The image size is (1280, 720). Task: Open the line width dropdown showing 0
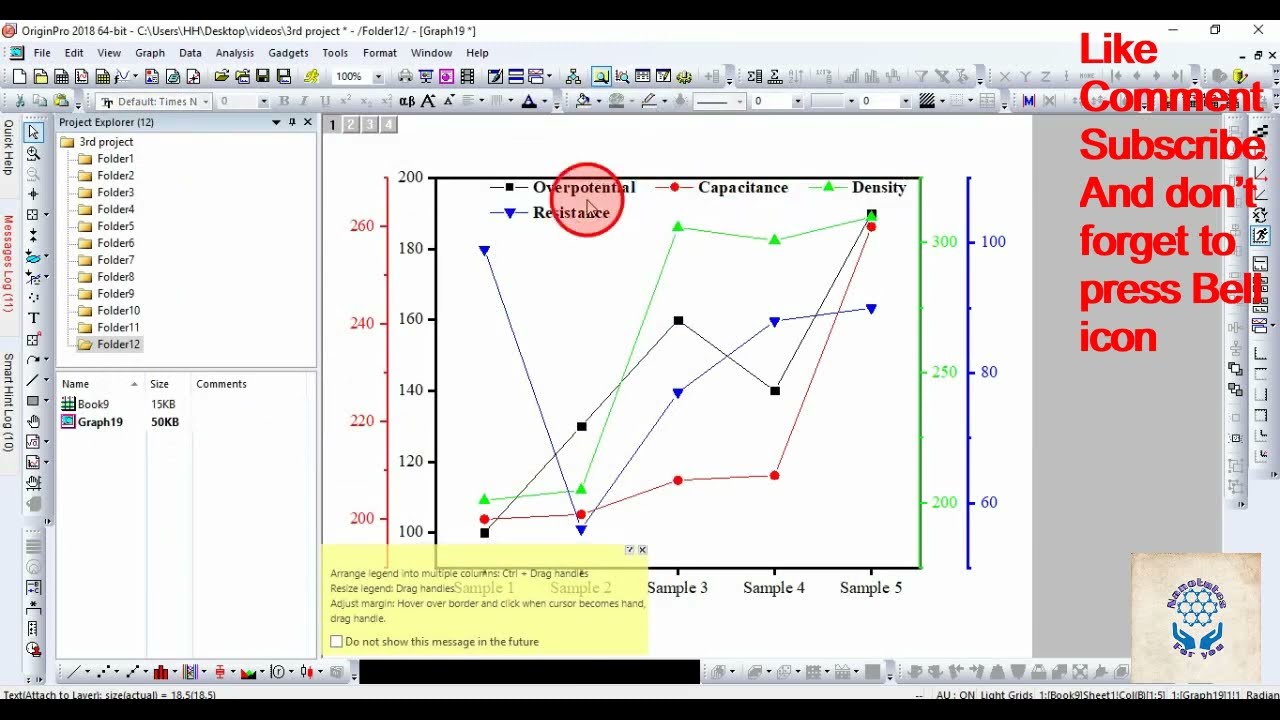coord(797,101)
